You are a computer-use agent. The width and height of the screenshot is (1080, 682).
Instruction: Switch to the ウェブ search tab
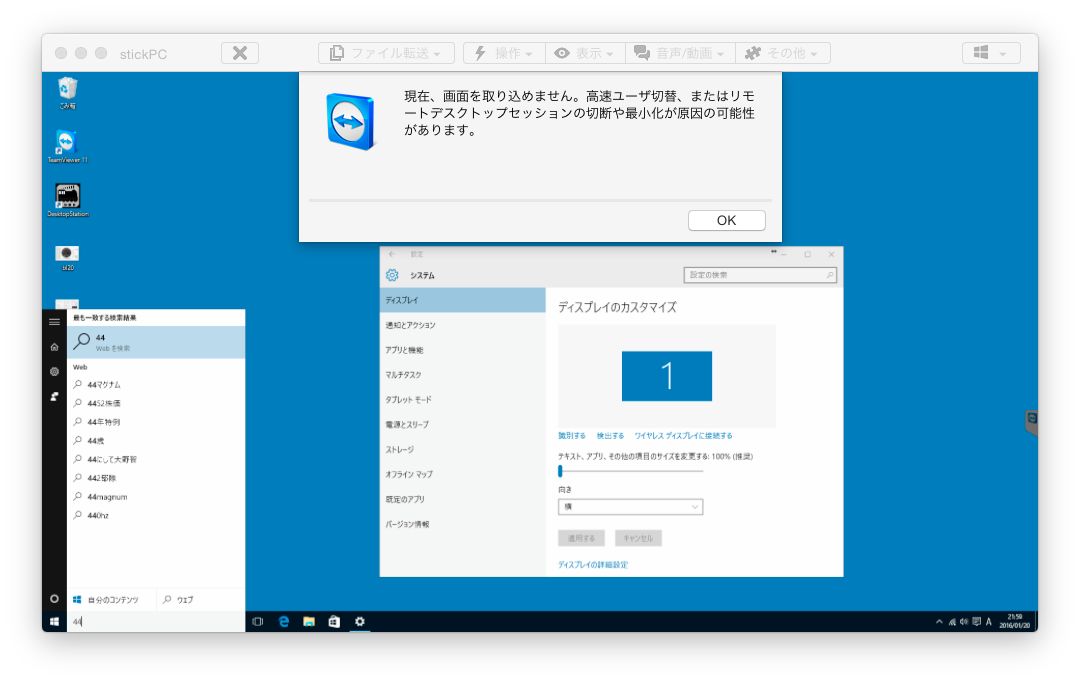(x=200, y=600)
